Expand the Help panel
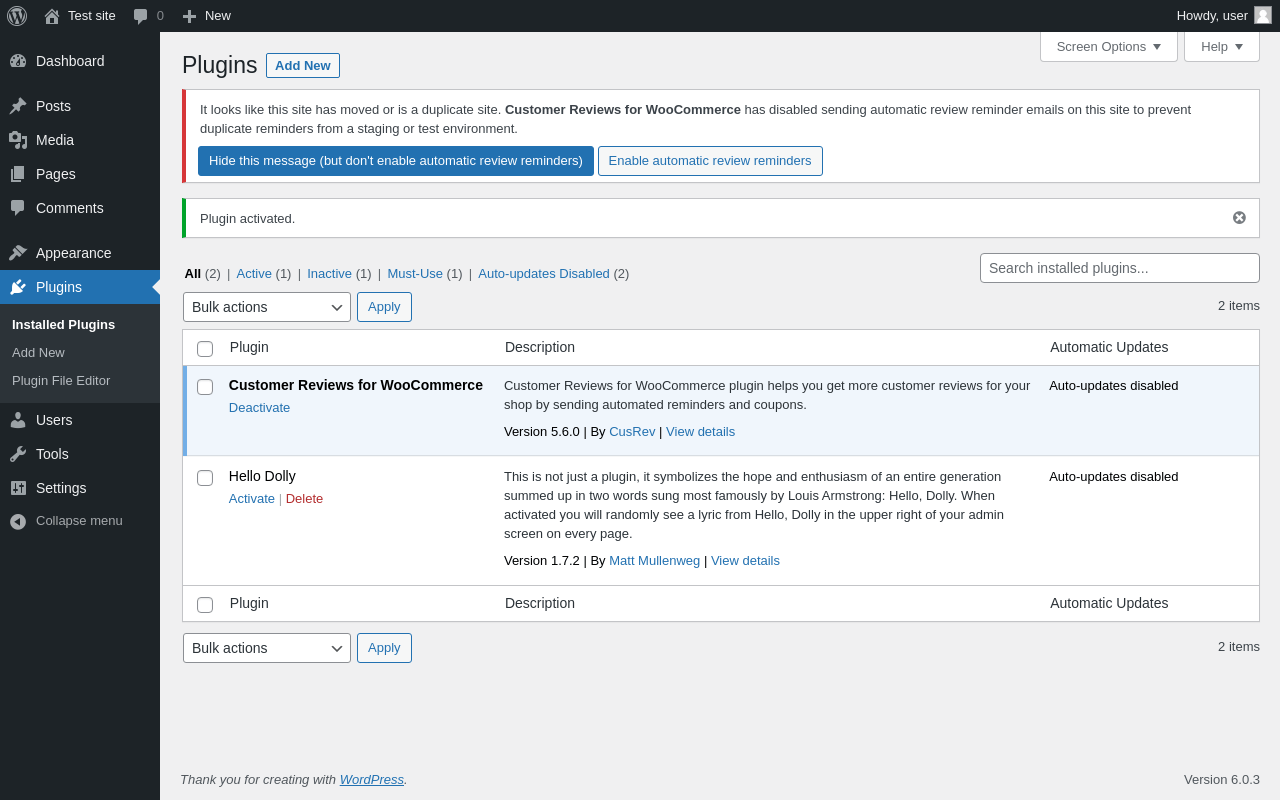The image size is (1280, 800). coord(1222,46)
